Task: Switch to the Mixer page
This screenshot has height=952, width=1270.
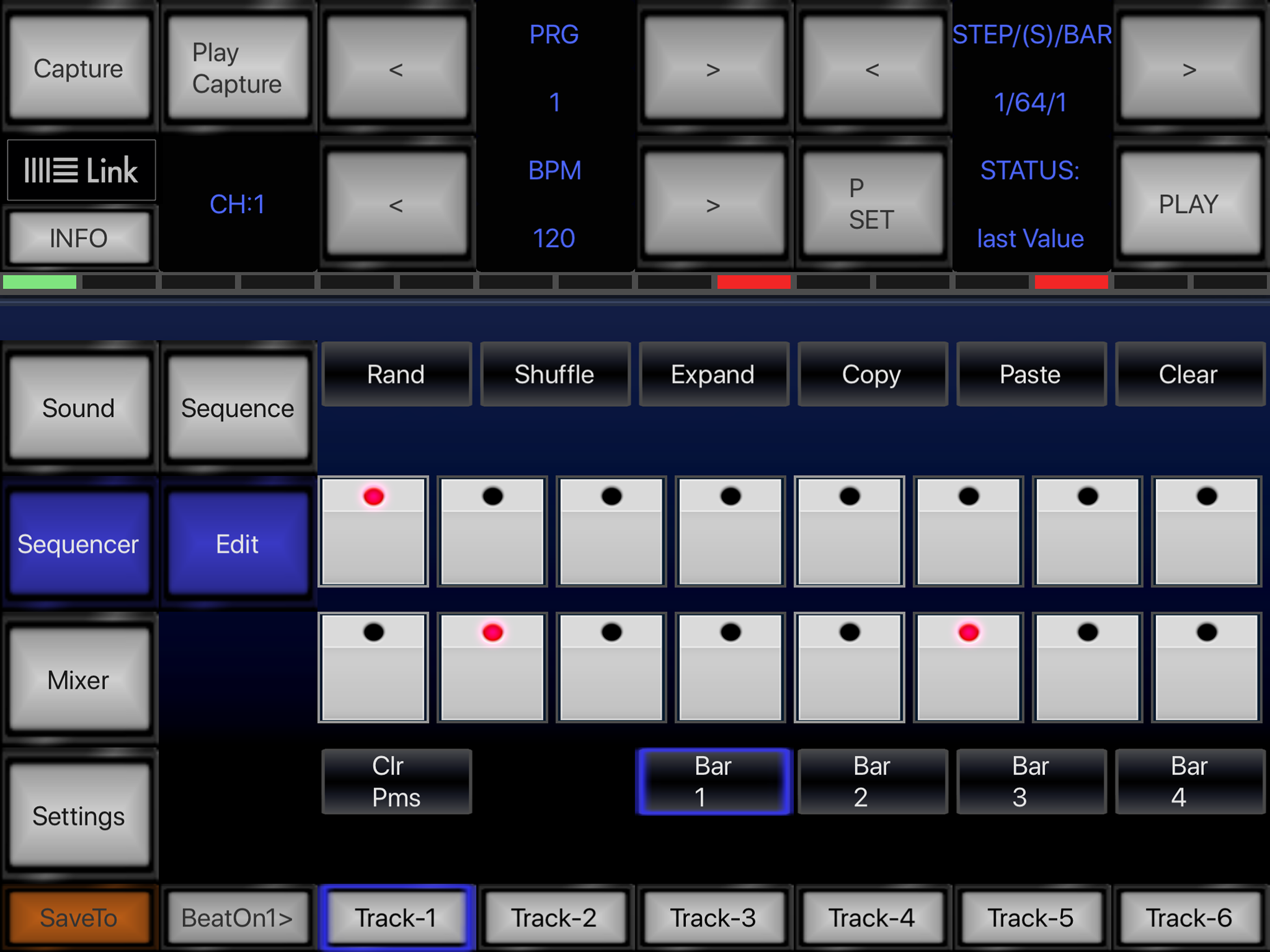Action: pyautogui.click(x=79, y=681)
